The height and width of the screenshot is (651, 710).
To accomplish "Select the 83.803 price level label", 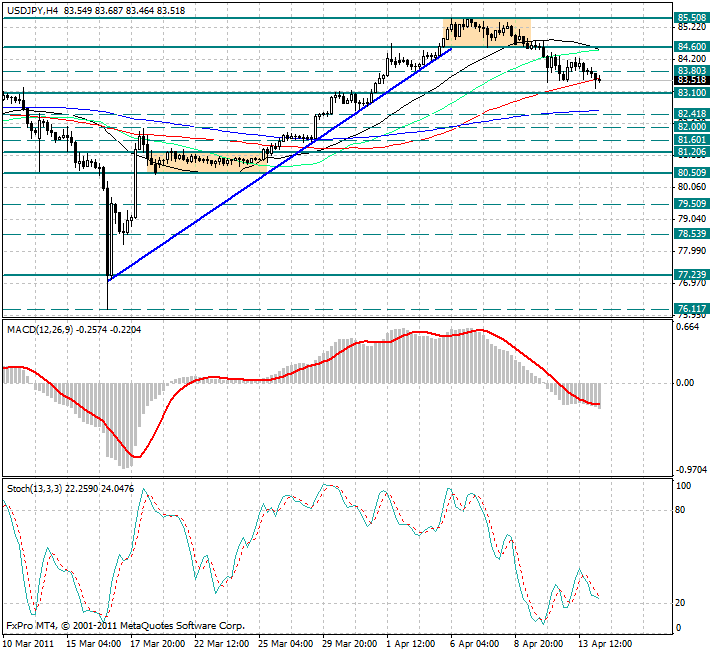I will coord(691,71).
